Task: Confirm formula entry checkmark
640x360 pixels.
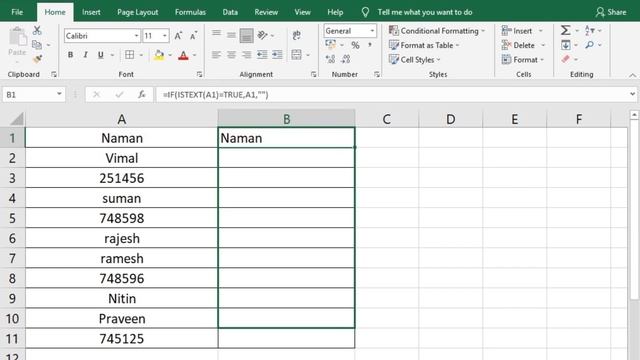Action: tap(119, 95)
